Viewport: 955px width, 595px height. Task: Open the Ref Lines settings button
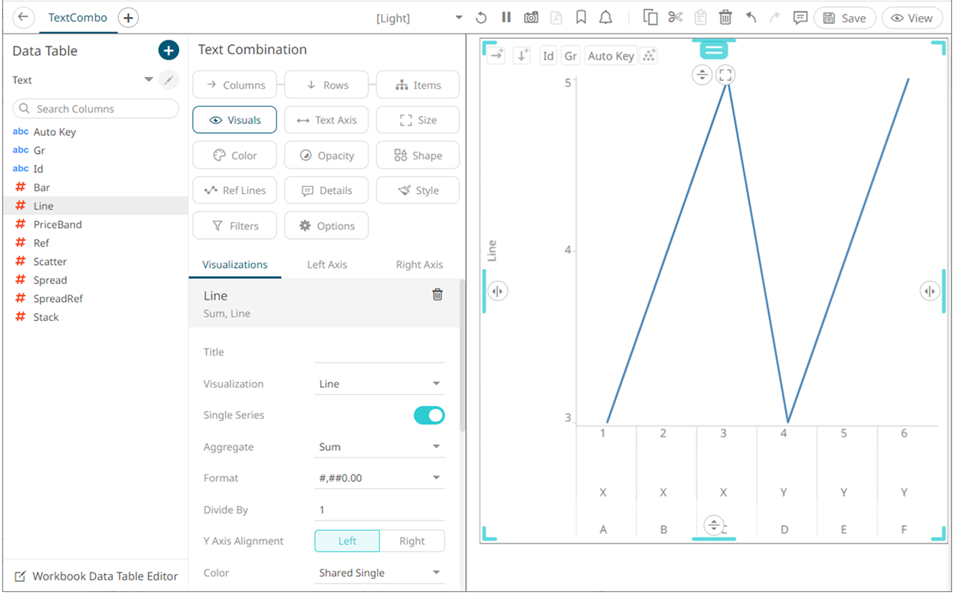(x=234, y=190)
